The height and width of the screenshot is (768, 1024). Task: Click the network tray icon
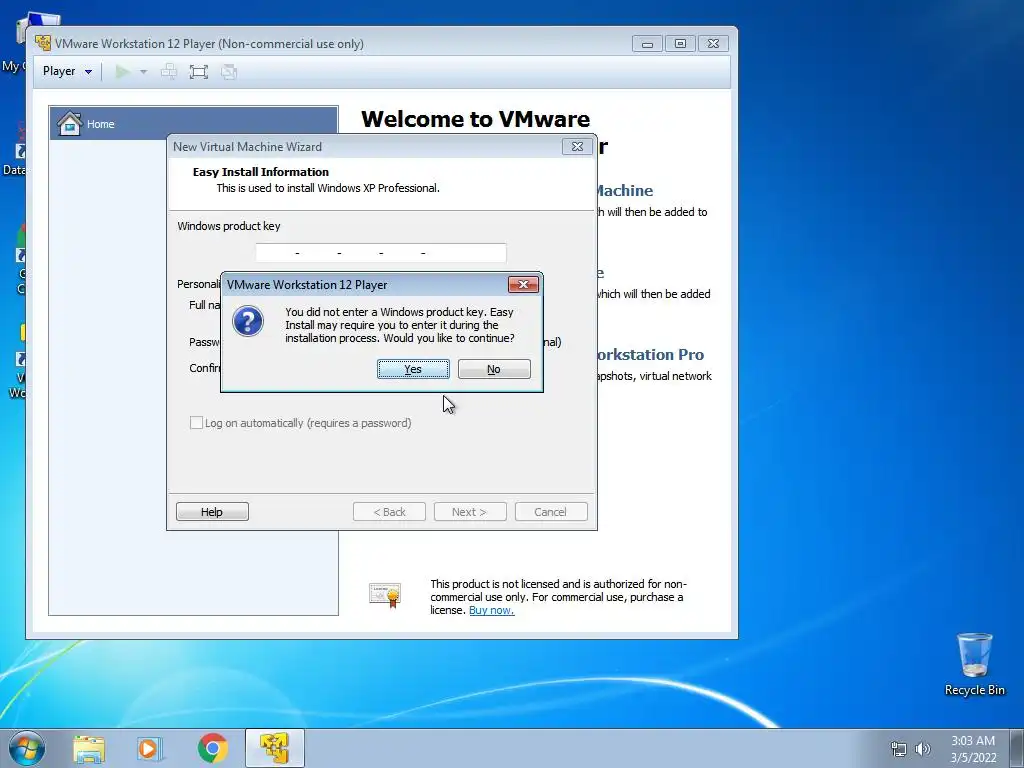click(x=899, y=749)
